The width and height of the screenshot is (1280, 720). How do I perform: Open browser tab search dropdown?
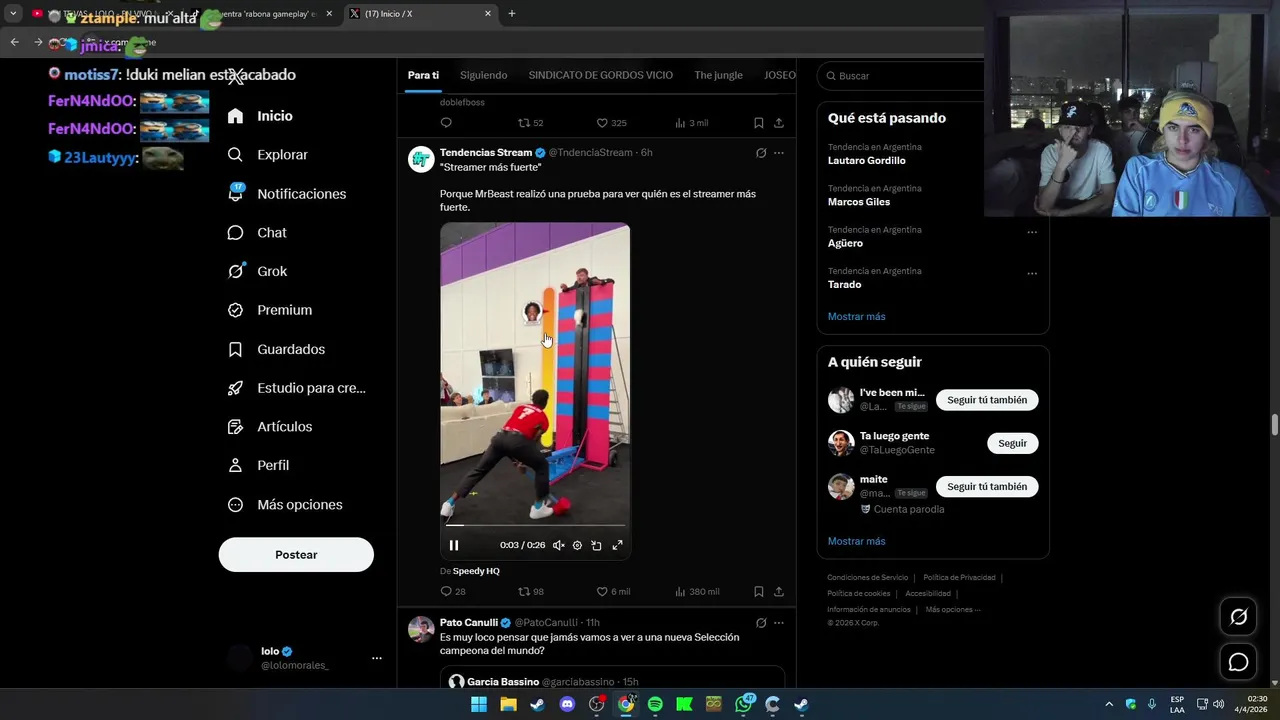click(x=13, y=14)
